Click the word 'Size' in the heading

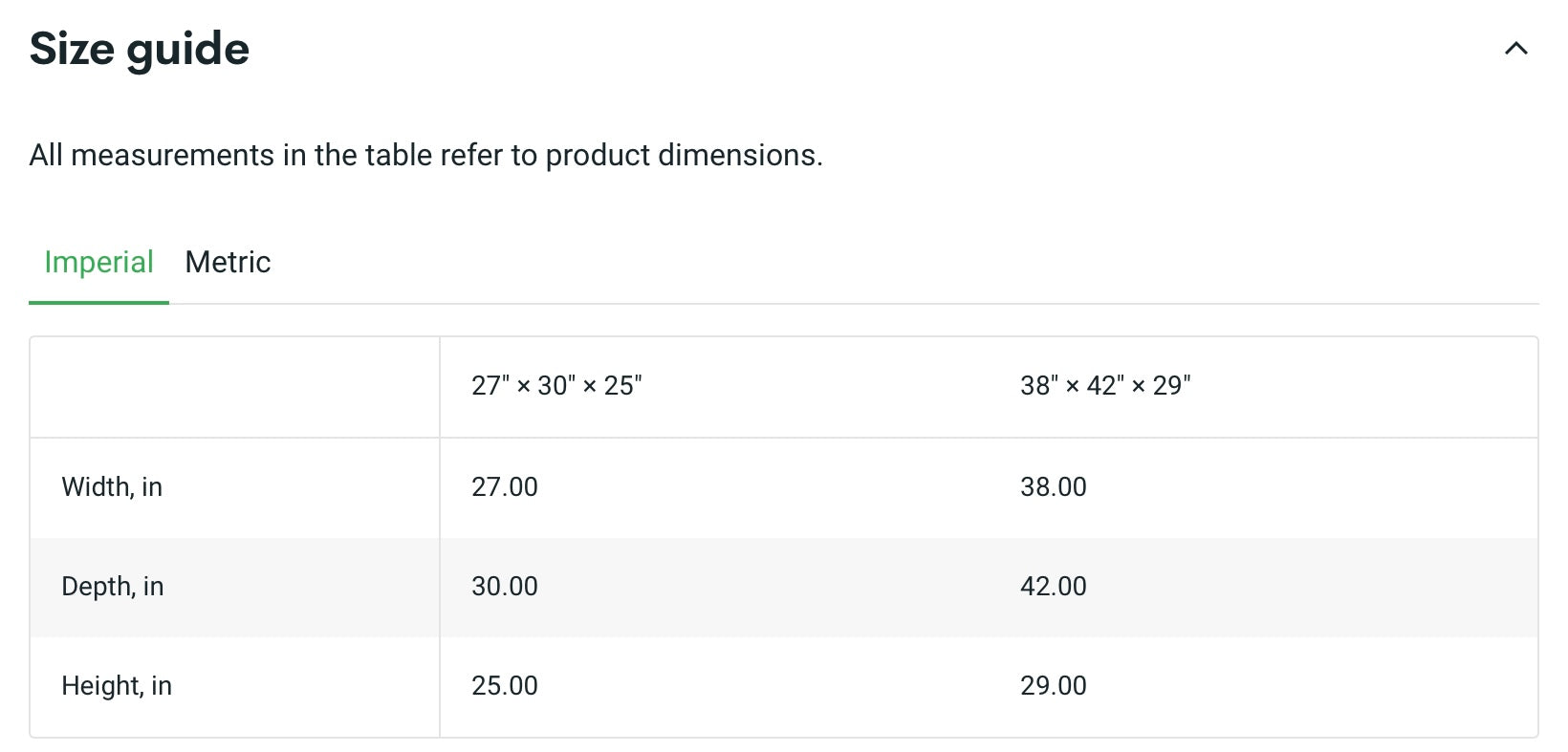pyautogui.click(x=72, y=49)
